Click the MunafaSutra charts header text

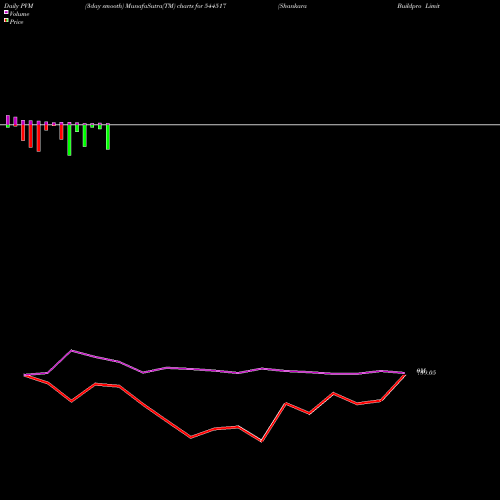[156, 6]
